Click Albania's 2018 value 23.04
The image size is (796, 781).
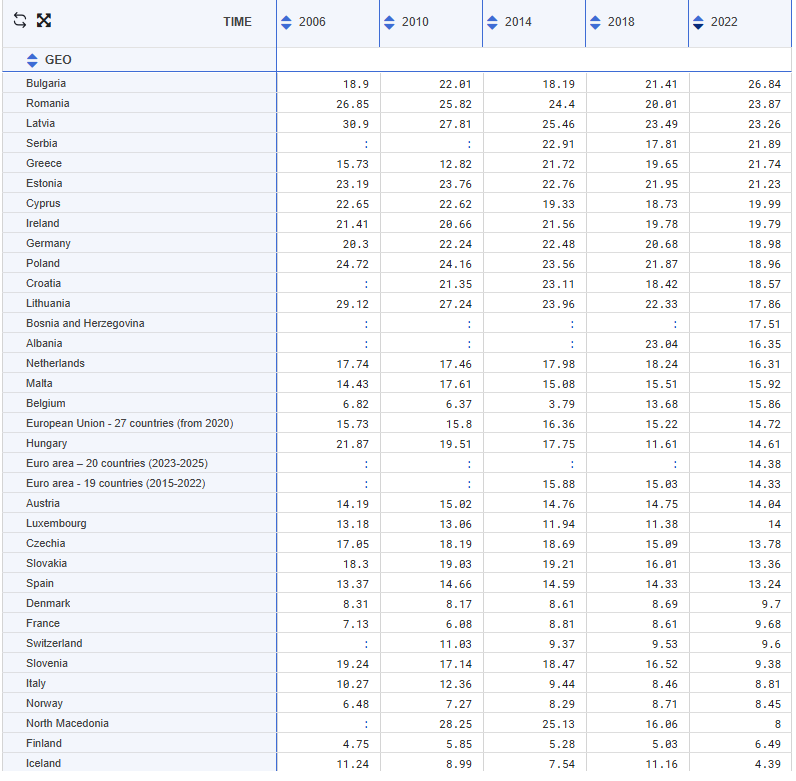[x=661, y=344]
